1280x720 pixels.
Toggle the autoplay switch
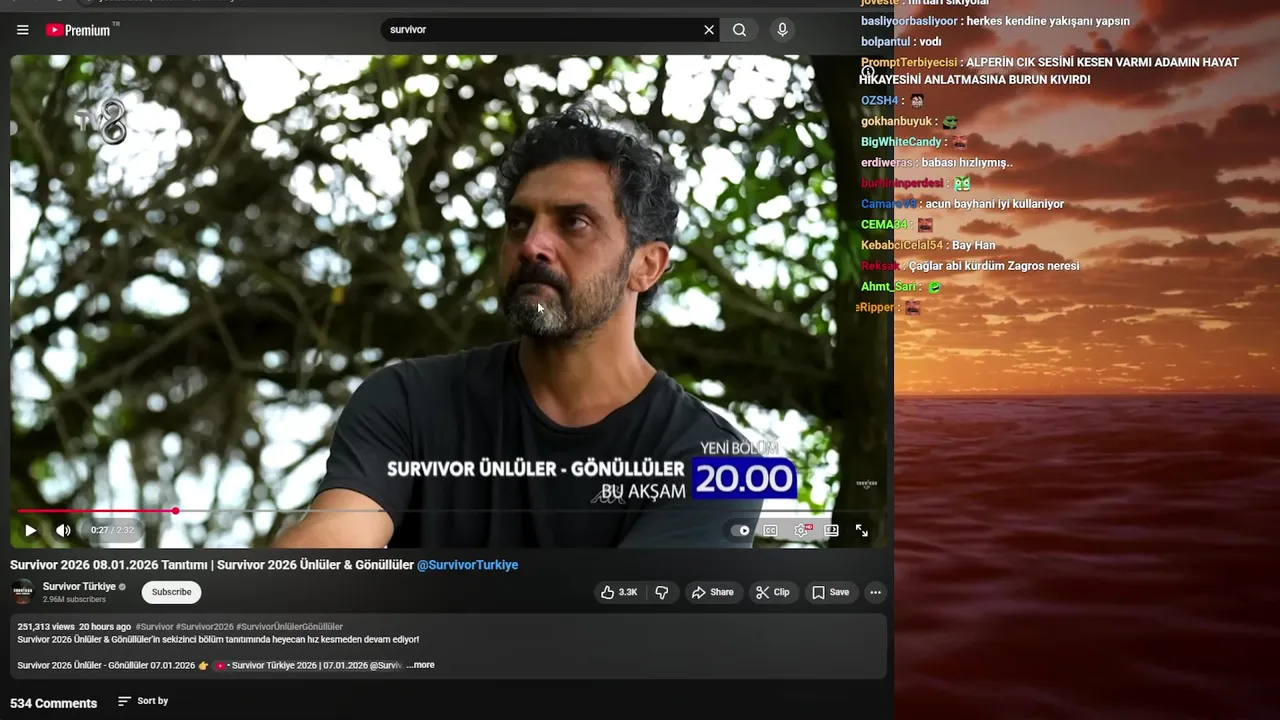tap(740, 531)
